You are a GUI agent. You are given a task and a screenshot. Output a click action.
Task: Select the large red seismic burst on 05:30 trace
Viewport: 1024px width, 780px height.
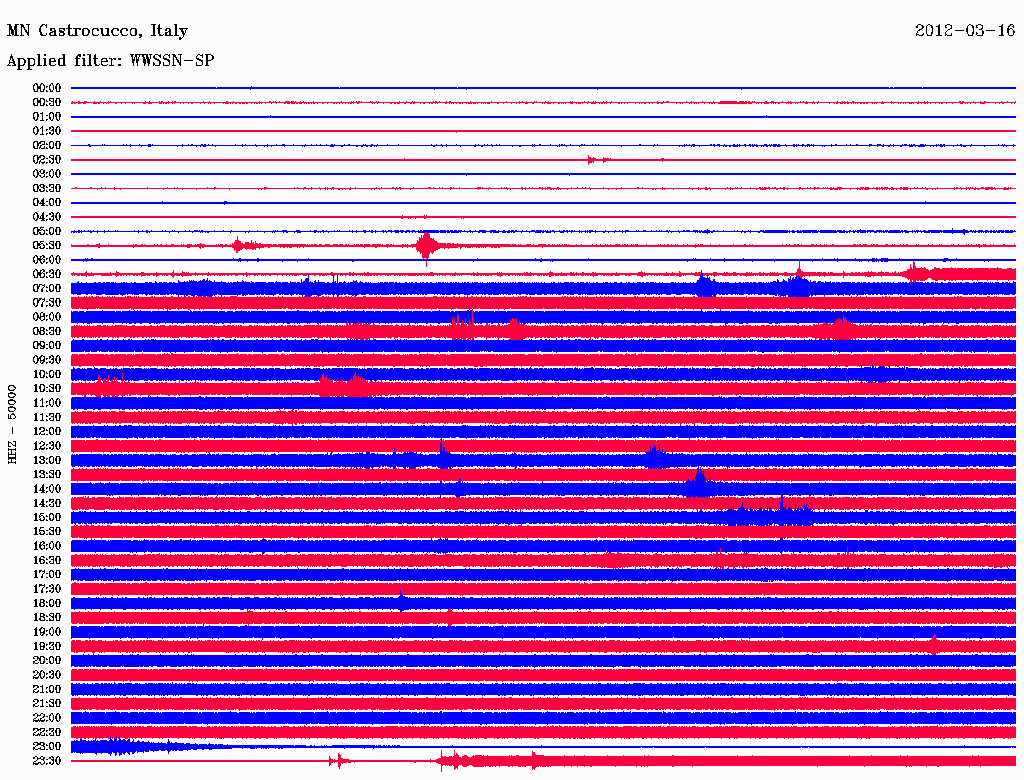pos(426,247)
